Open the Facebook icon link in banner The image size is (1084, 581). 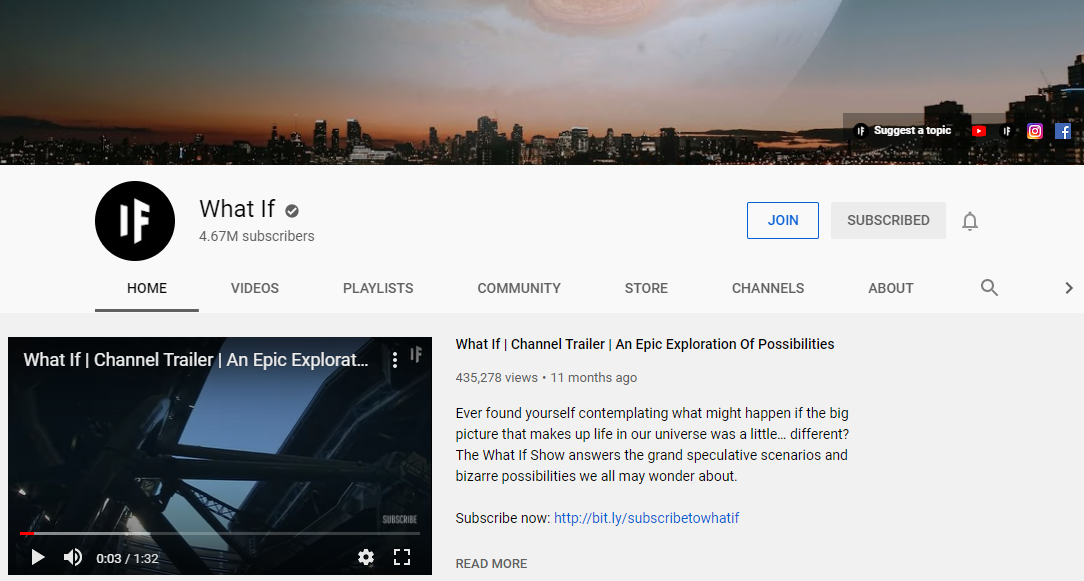tap(1063, 131)
